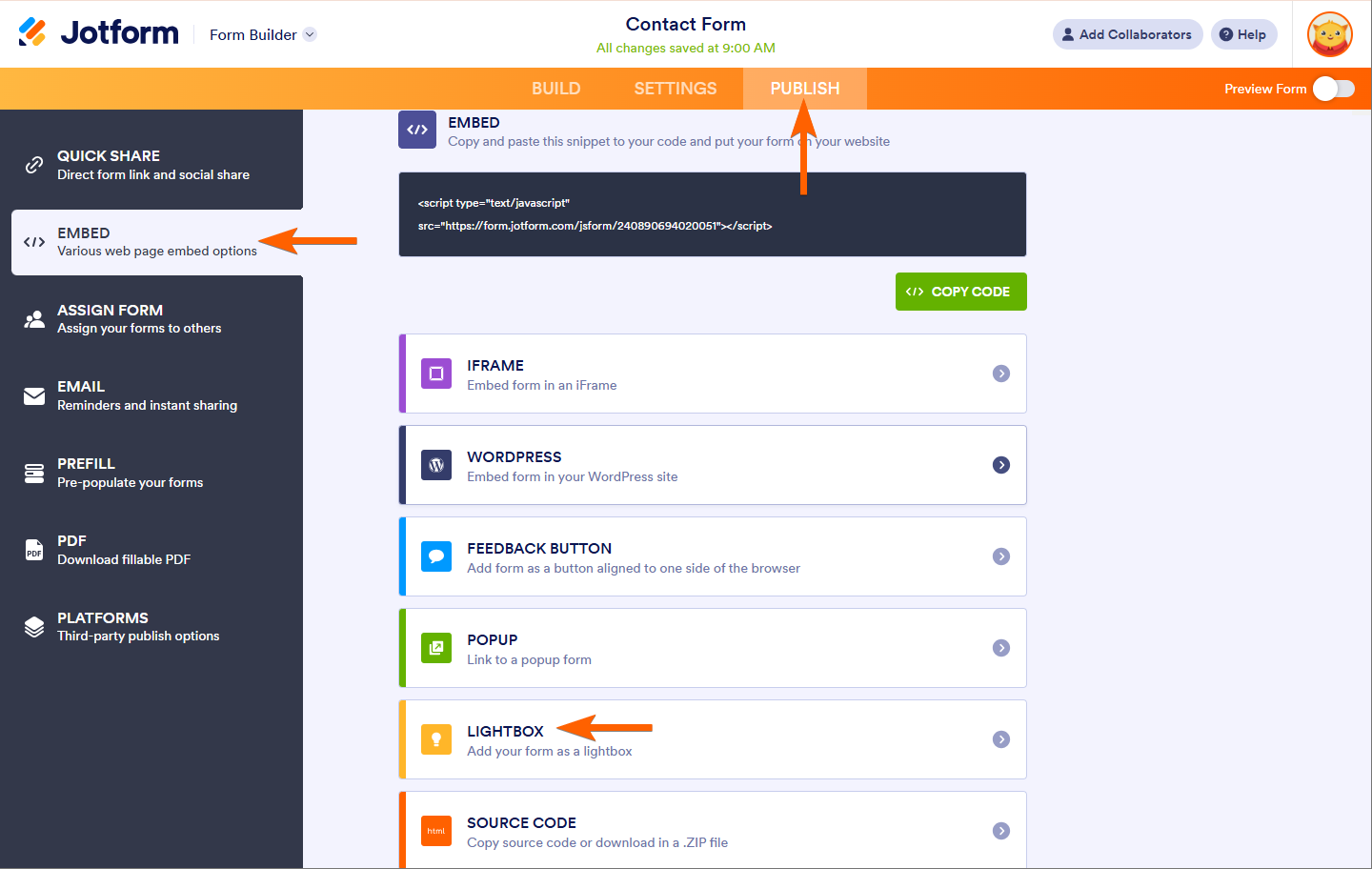Select the Embed sidebar section

click(x=157, y=242)
